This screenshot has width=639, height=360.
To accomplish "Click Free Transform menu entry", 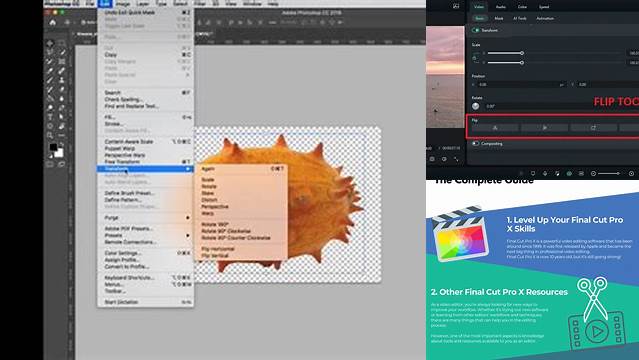I will (x=122, y=162).
